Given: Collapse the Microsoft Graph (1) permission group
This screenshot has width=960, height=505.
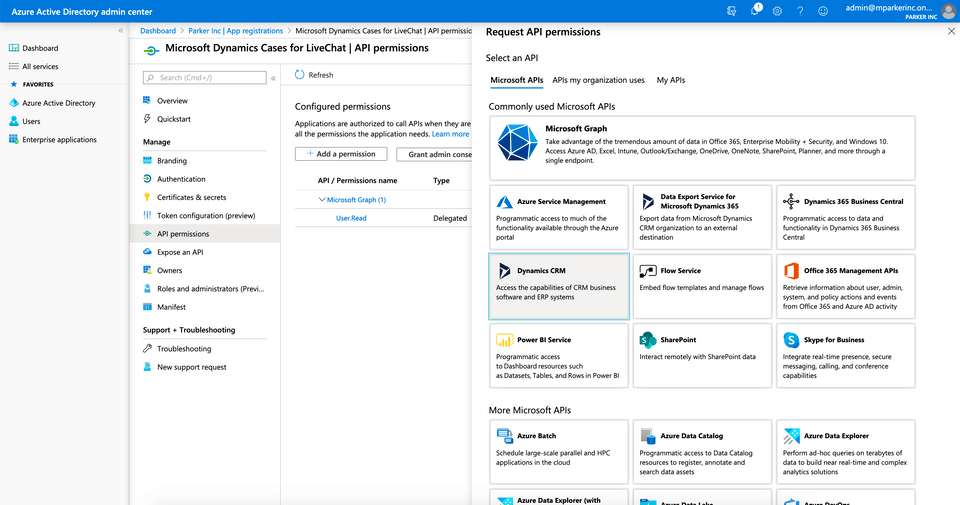Looking at the screenshot, I should pyautogui.click(x=321, y=200).
